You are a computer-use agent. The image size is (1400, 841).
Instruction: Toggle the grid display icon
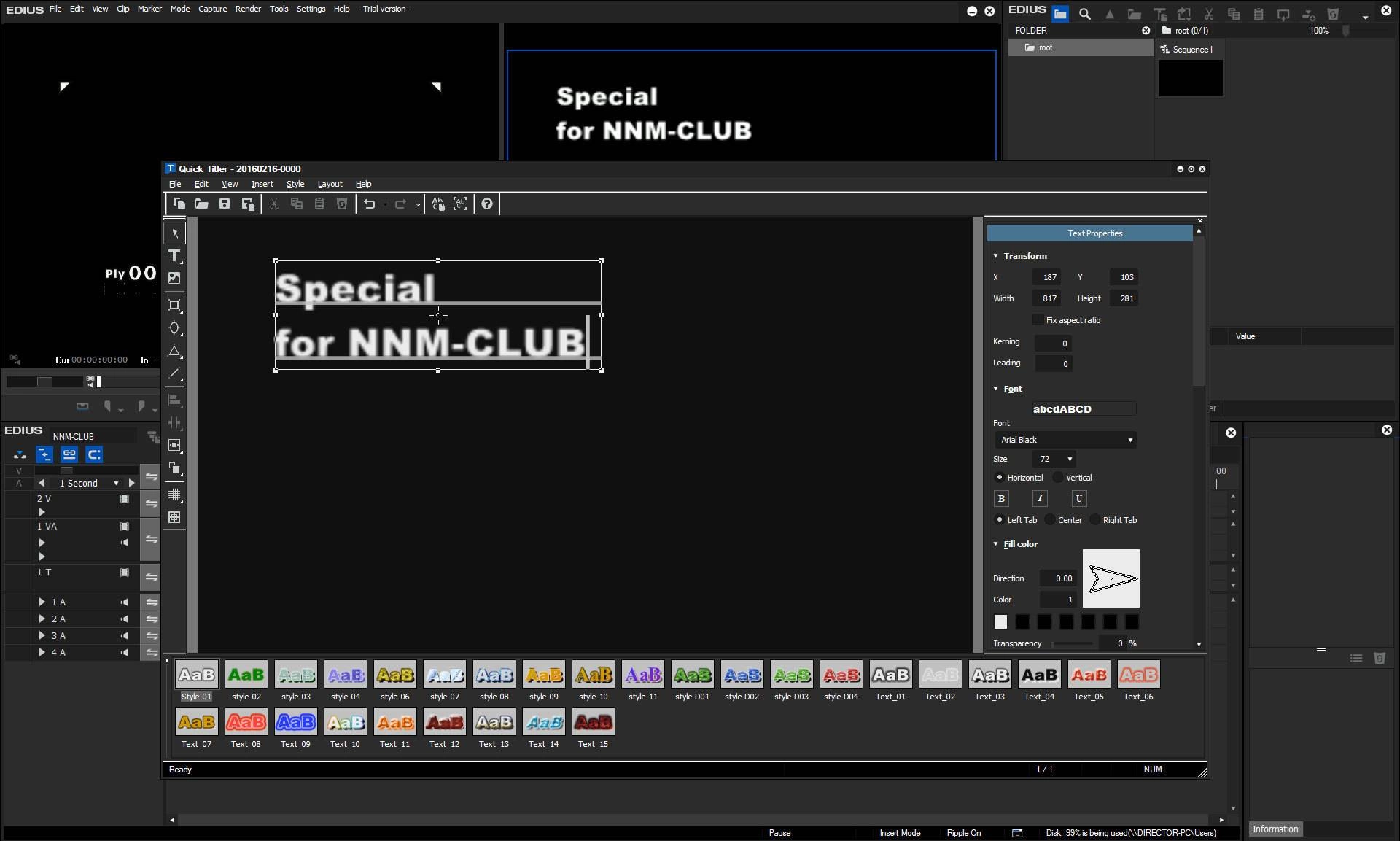[x=174, y=495]
